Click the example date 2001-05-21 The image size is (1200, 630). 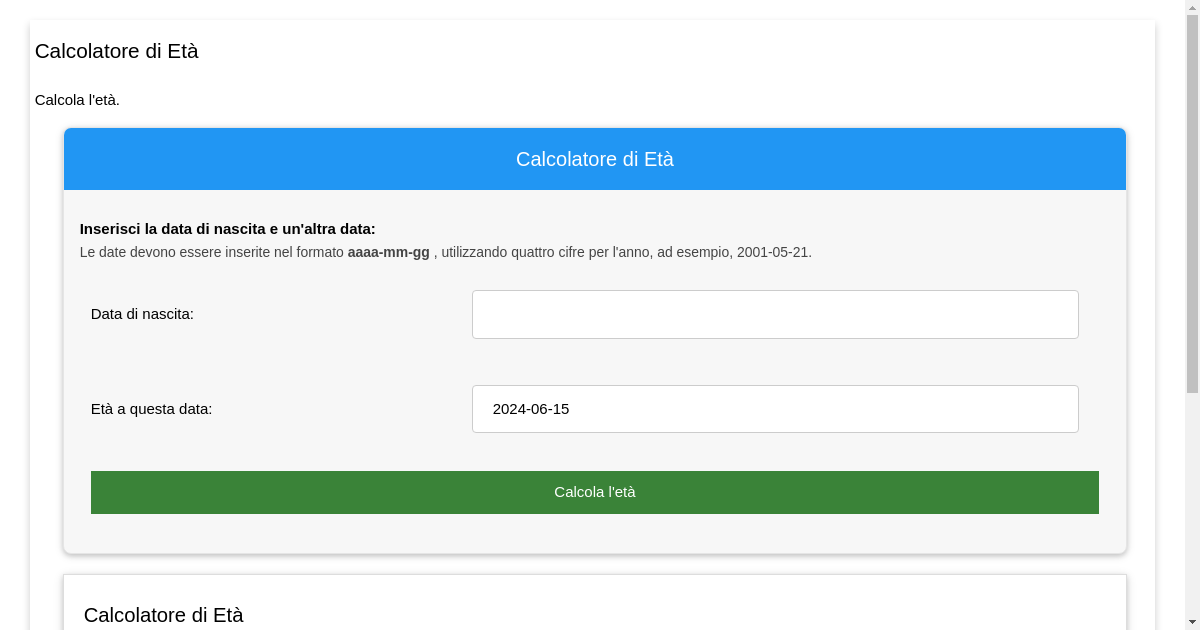pos(772,252)
